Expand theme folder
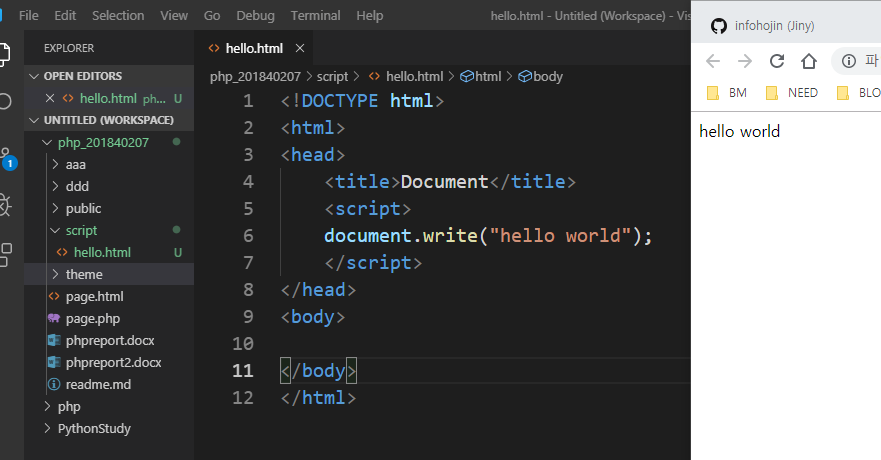The width and height of the screenshot is (881, 460). pyautogui.click(x=55, y=274)
